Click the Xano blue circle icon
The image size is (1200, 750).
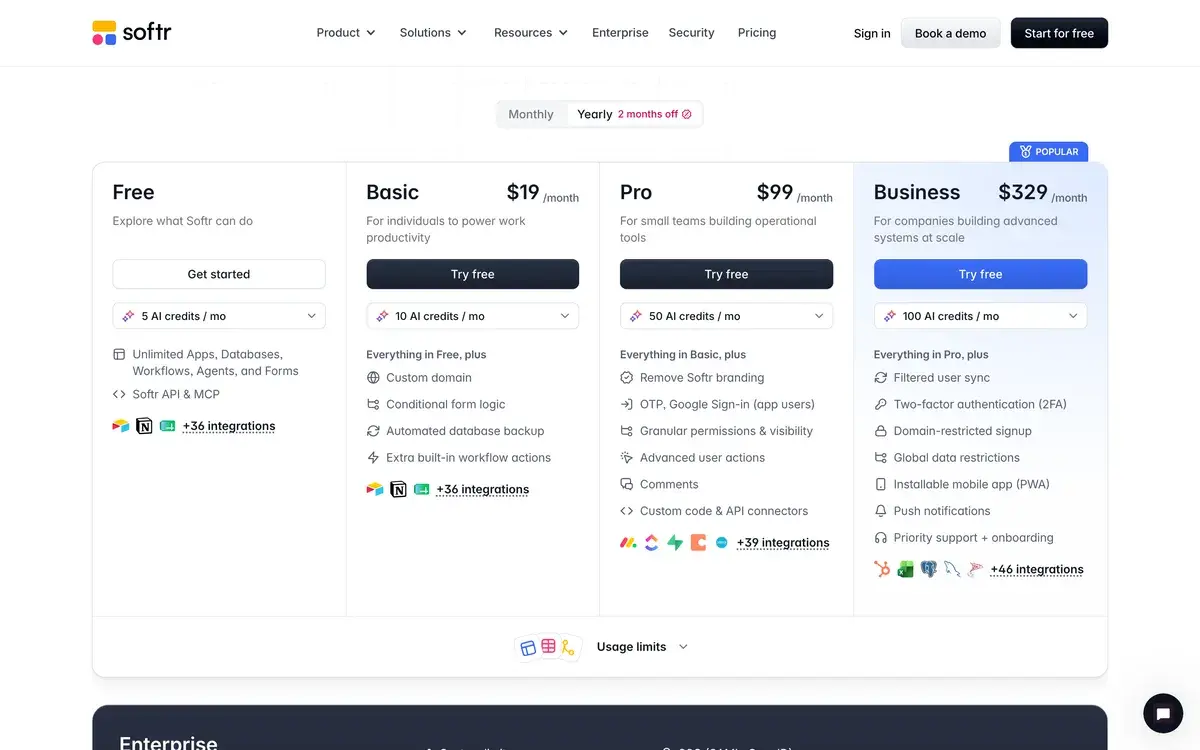click(721, 543)
